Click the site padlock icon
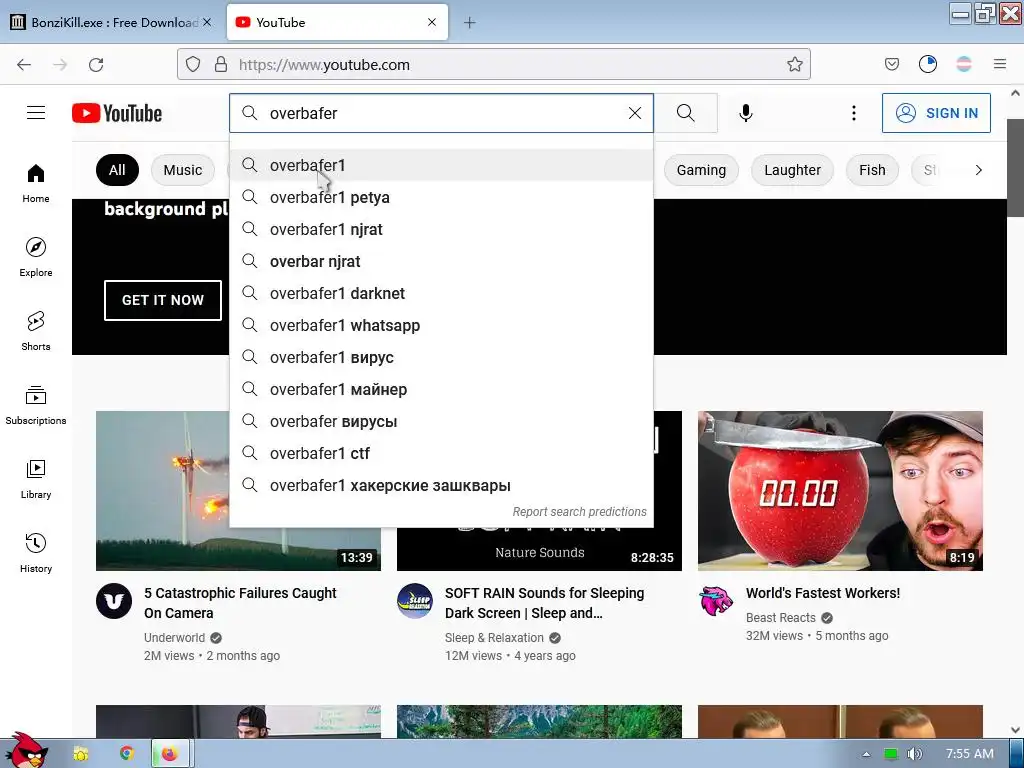This screenshot has height=768, width=1024. click(221, 64)
